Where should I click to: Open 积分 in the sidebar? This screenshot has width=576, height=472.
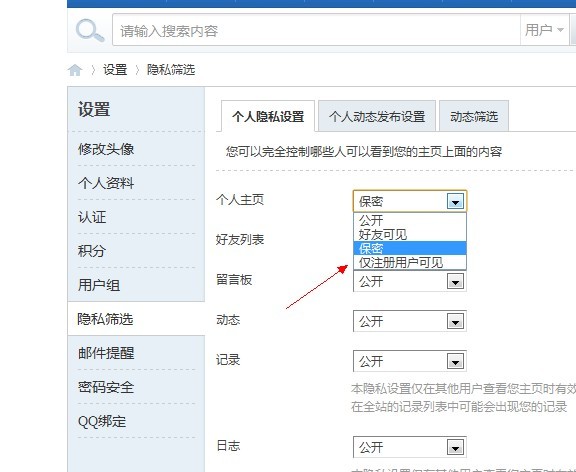click(x=92, y=251)
